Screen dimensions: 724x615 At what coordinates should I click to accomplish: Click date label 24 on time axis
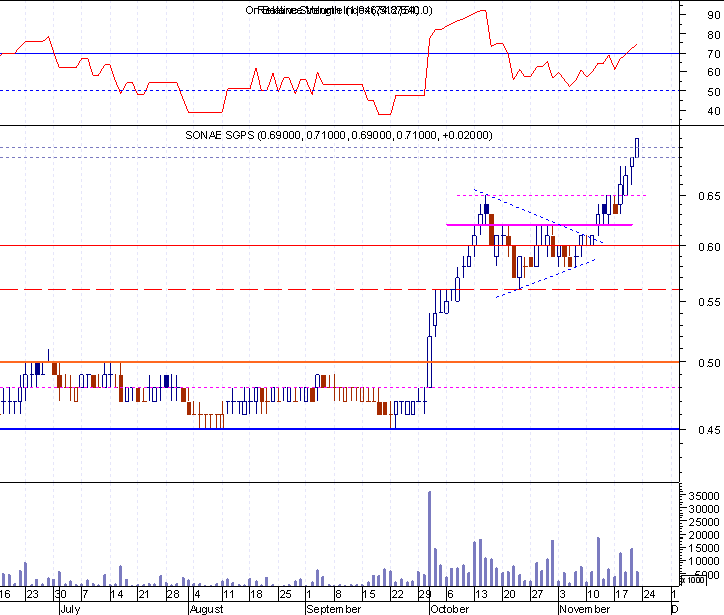649,594
